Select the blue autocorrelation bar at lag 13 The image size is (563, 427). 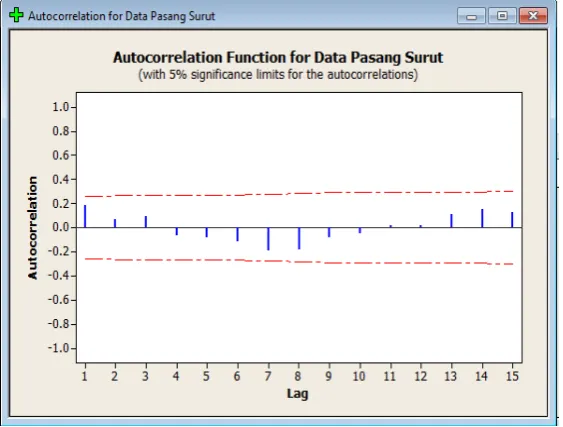[x=451, y=221]
